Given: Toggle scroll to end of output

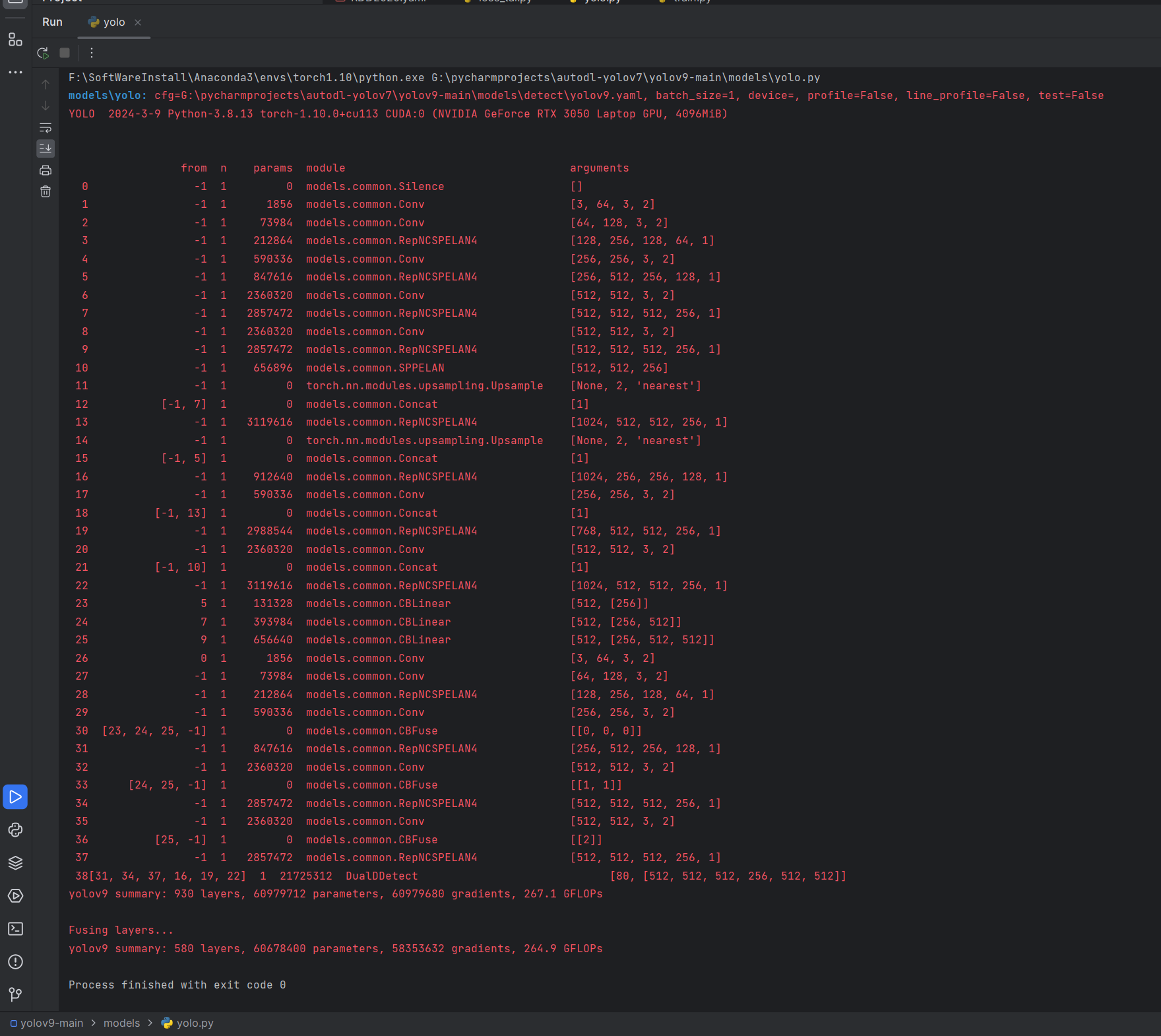Looking at the screenshot, I should [46, 148].
